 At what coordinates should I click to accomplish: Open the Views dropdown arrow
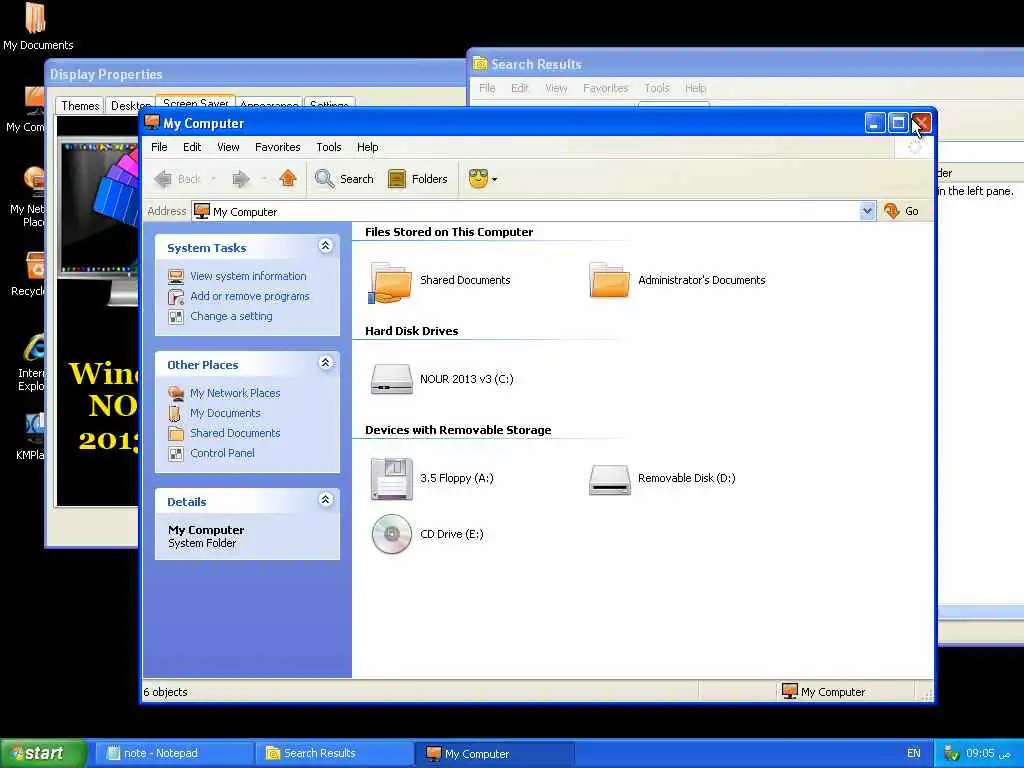(x=494, y=180)
